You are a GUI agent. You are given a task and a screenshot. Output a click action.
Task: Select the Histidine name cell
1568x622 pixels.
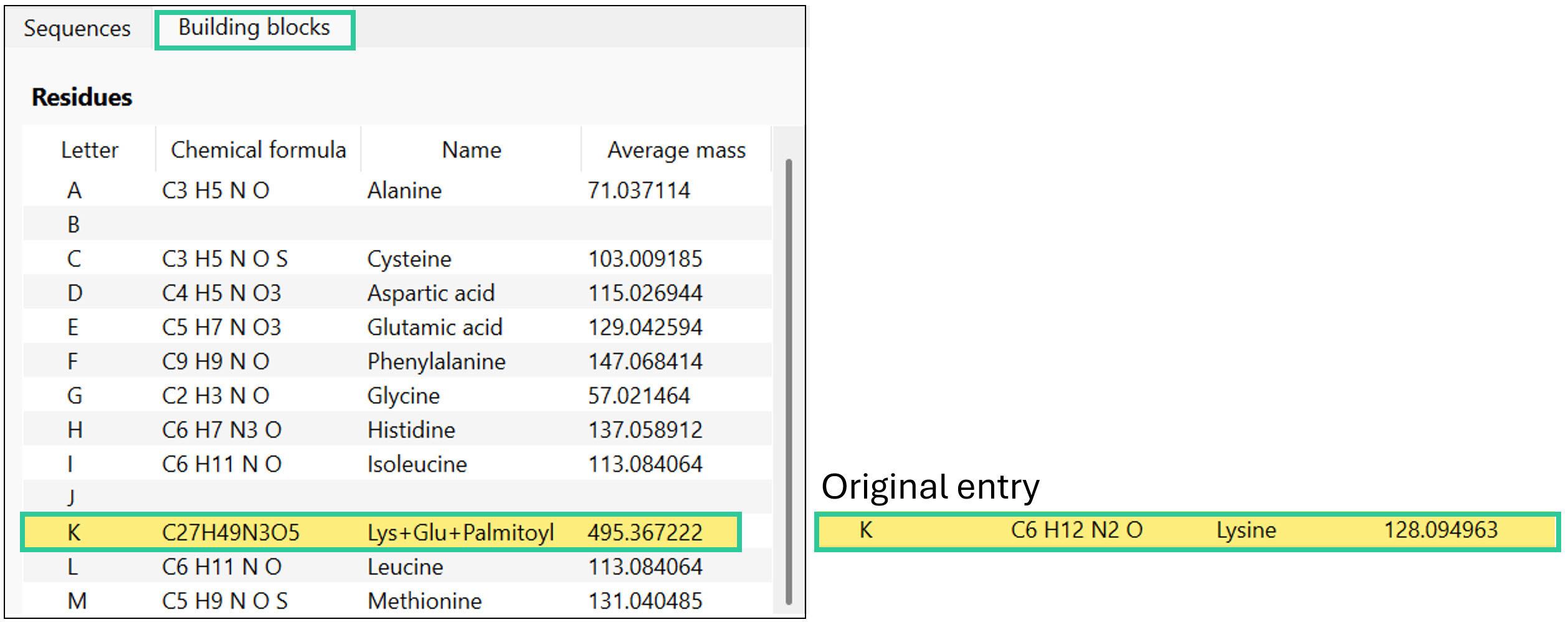pyautogui.click(x=411, y=430)
